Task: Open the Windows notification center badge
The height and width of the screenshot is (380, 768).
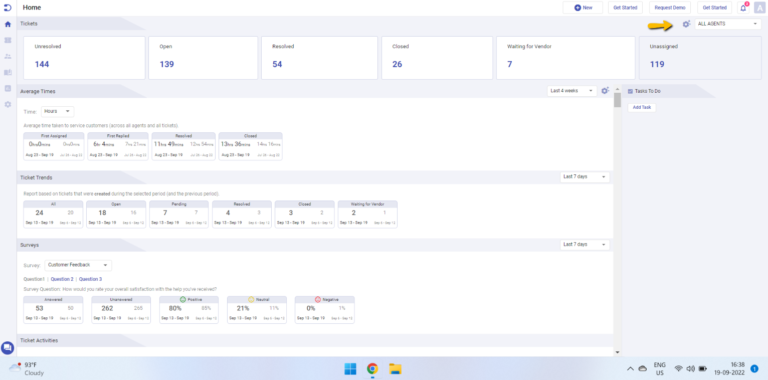Action: (754, 368)
